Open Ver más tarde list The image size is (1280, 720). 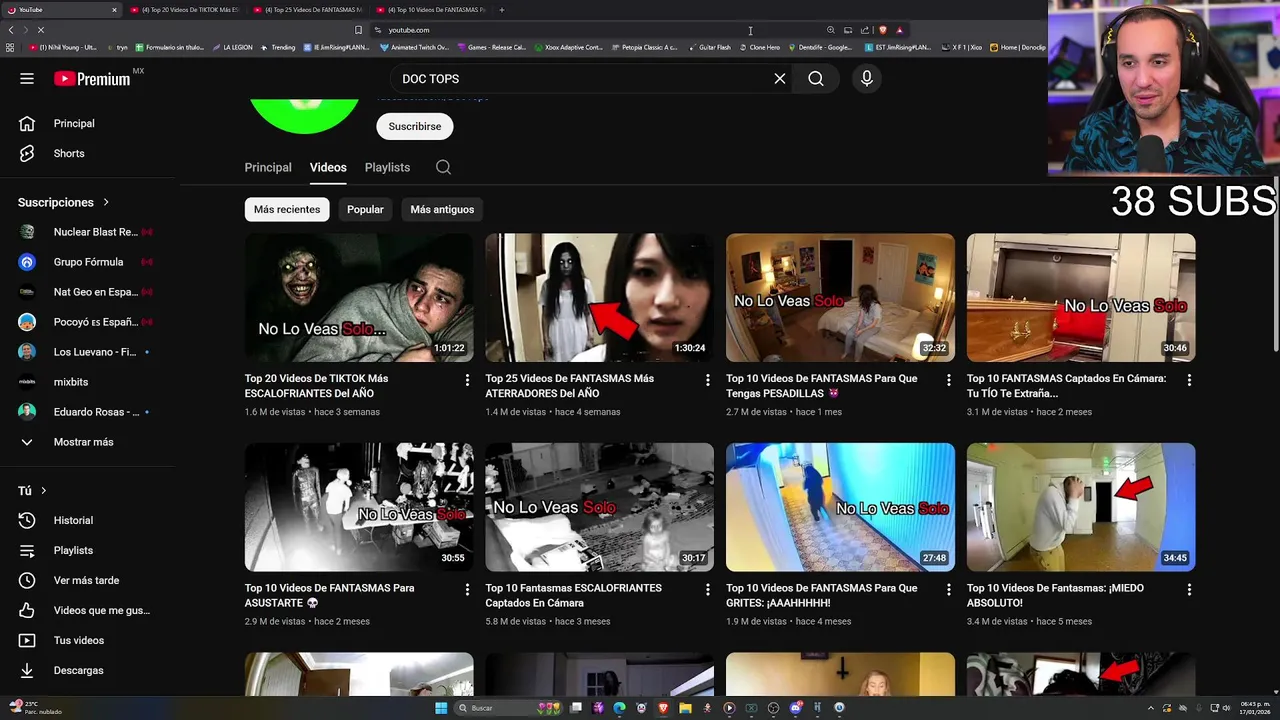point(88,580)
